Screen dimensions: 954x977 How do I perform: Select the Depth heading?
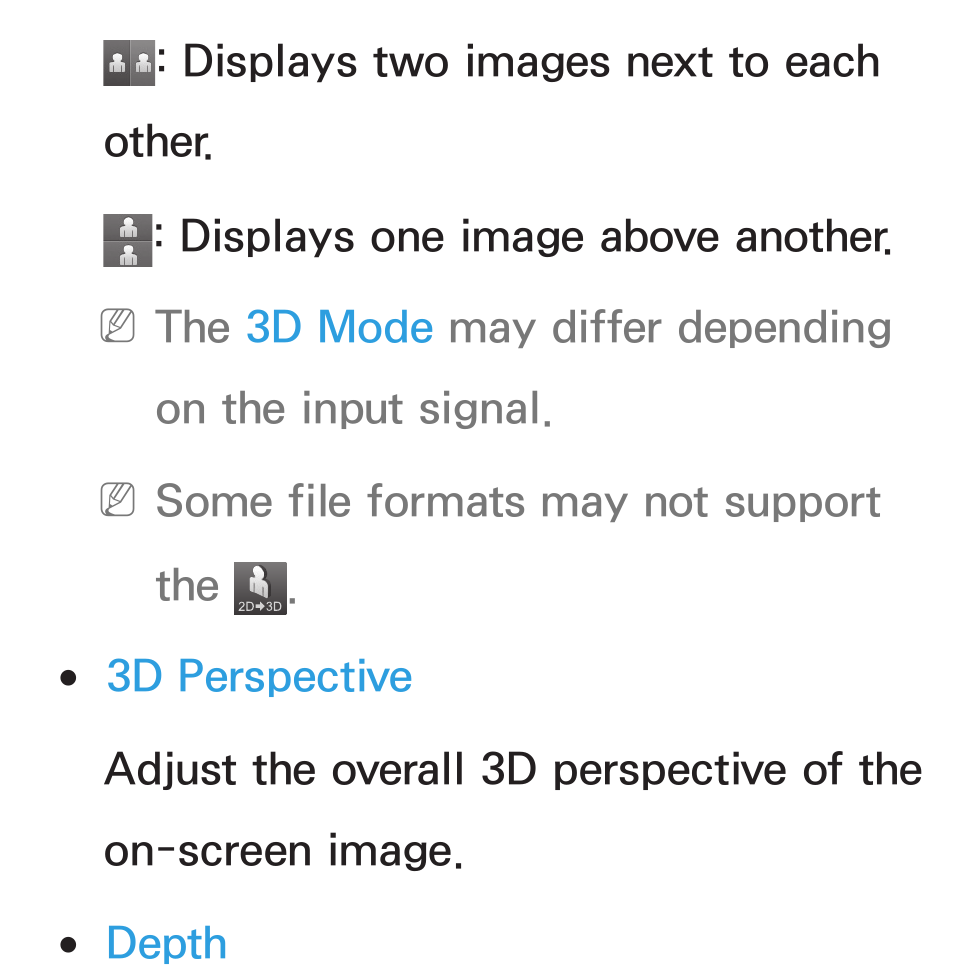click(166, 943)
